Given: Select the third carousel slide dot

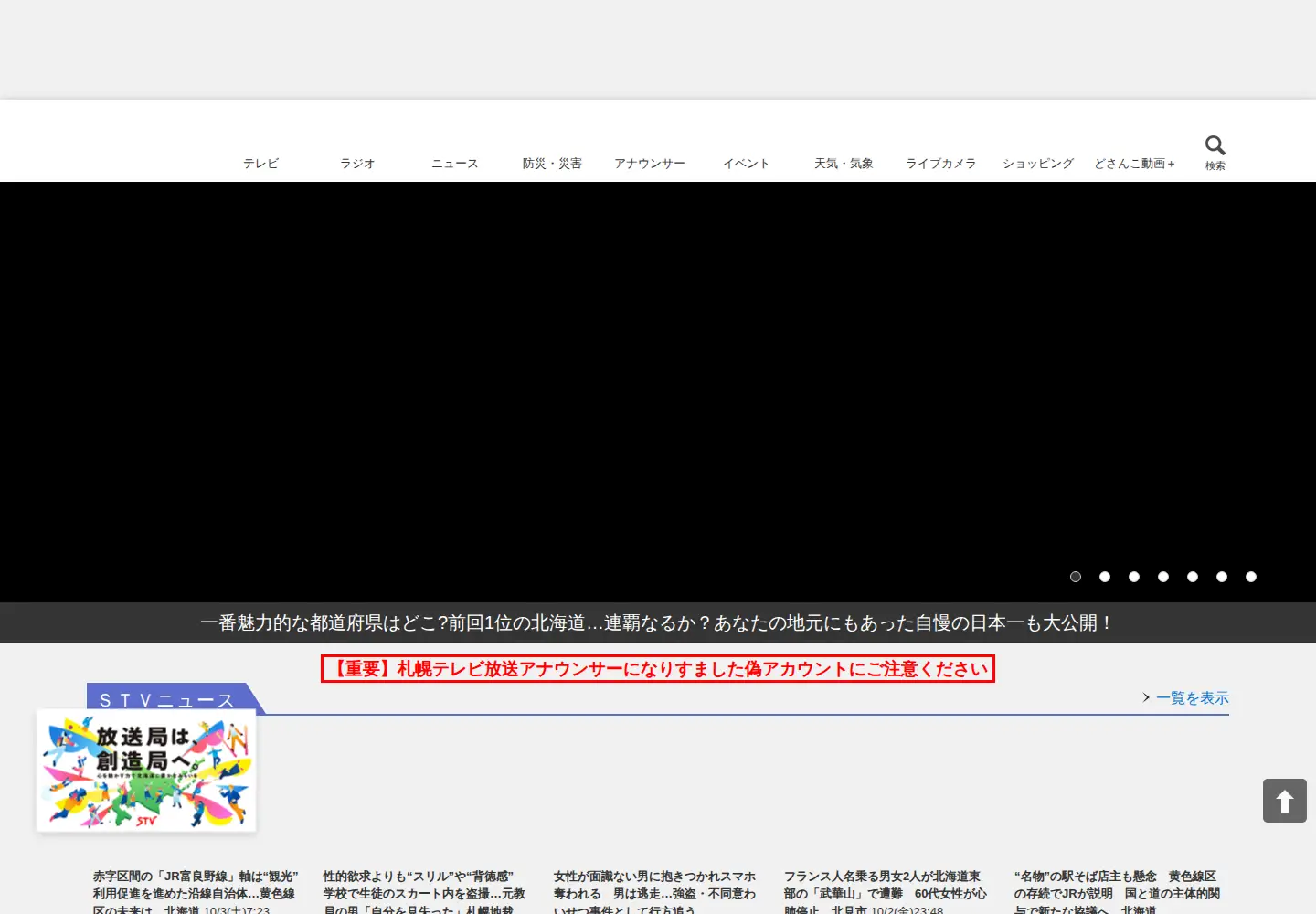Looking at the screenshot, I should point(1134,577).
